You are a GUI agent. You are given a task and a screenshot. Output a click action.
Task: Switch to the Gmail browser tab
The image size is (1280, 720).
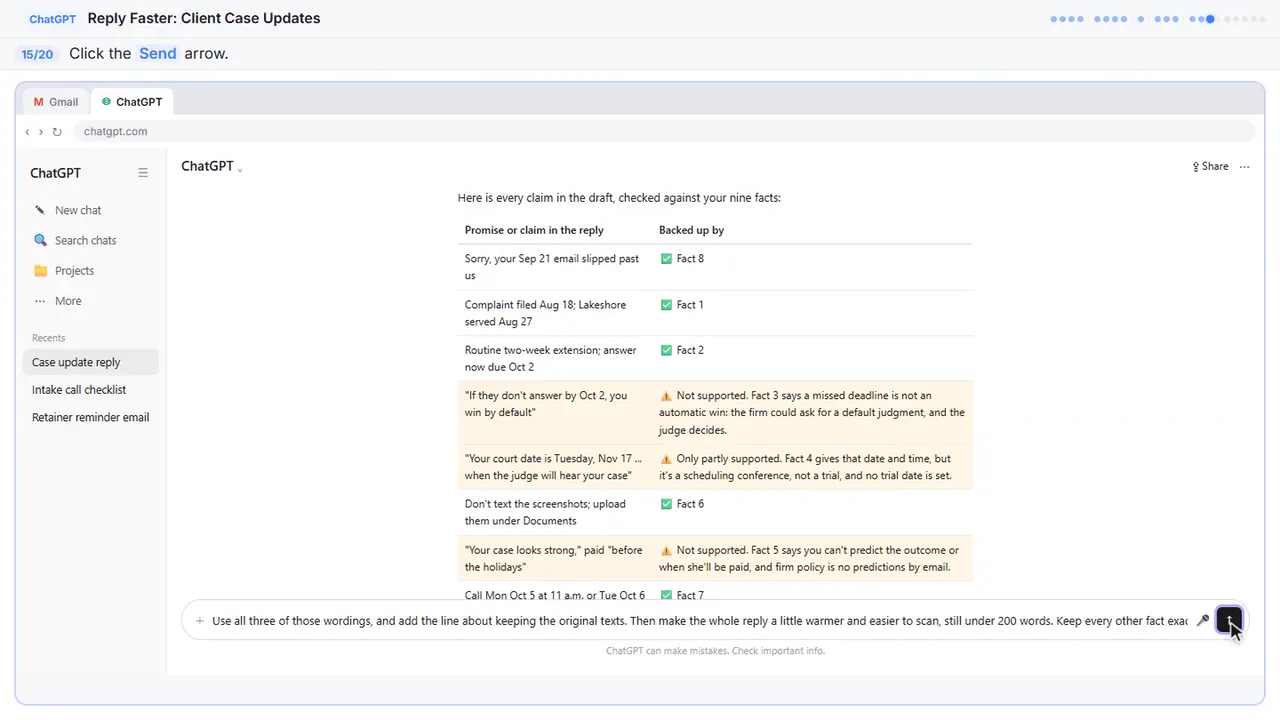(x=56, y=102)
